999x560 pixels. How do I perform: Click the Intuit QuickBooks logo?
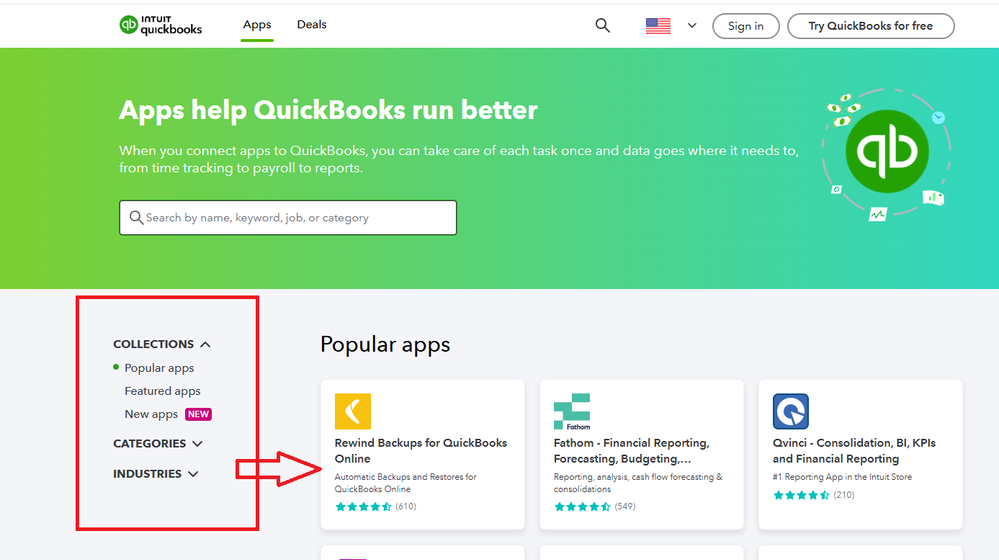161,25
